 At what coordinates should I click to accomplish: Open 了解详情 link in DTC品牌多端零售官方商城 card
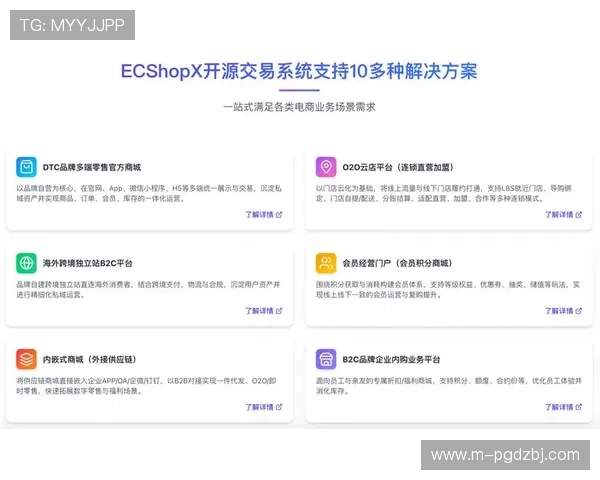point(264,215)
